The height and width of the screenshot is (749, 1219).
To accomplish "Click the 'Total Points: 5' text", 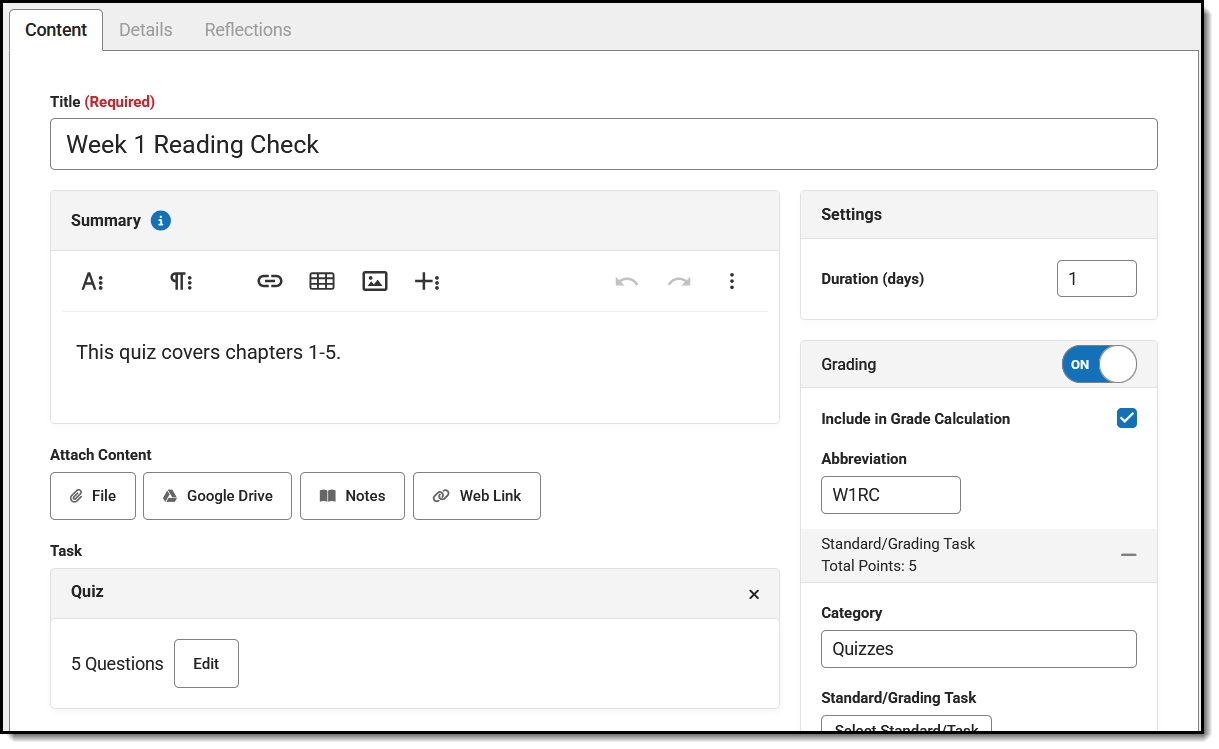I will pos(869,566).
